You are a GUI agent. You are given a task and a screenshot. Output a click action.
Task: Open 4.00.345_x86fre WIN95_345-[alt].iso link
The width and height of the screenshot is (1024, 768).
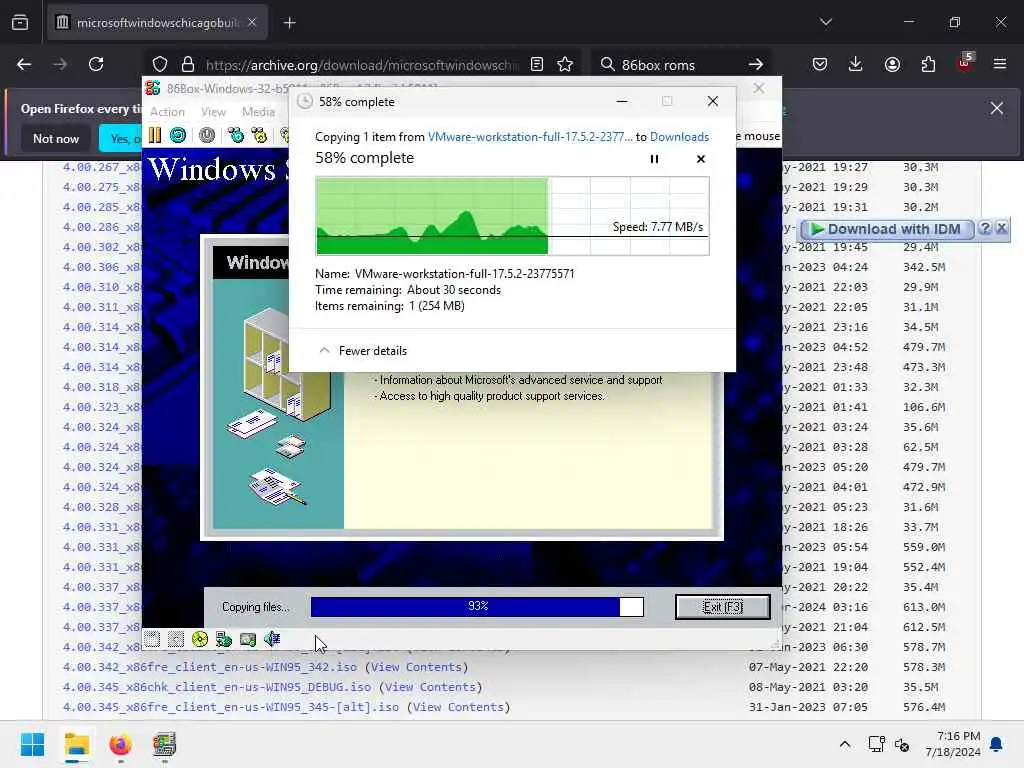pyautogui.click(x=231, y=707)
